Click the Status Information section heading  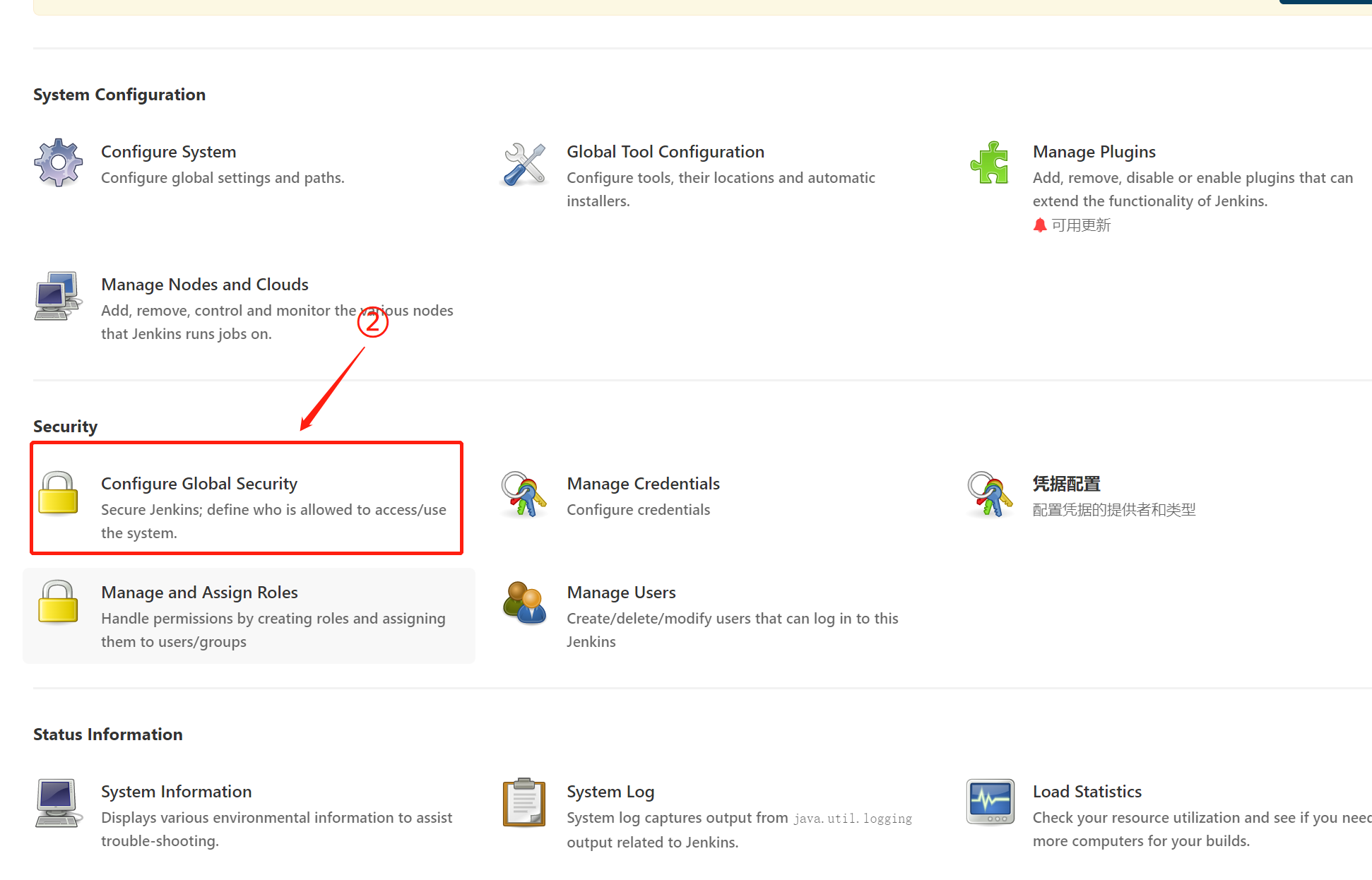click(107, 735)
